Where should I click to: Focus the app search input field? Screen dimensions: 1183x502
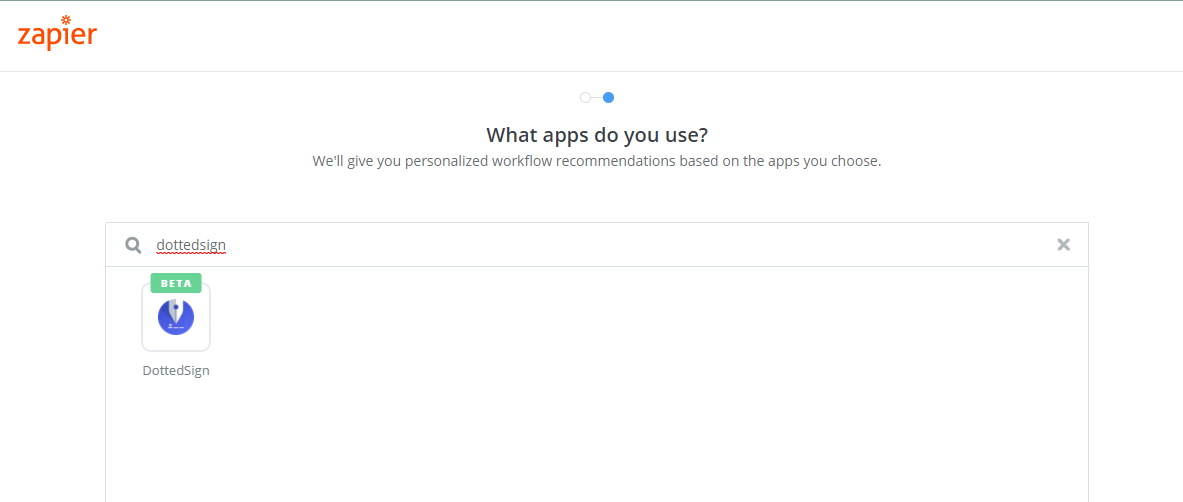(x=597, y=245)
